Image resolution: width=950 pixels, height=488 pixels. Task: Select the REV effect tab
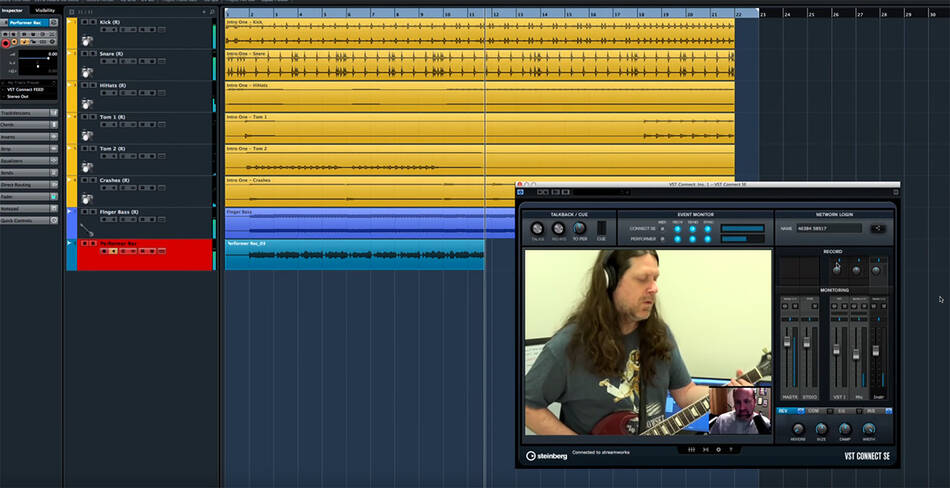point(791,410)
